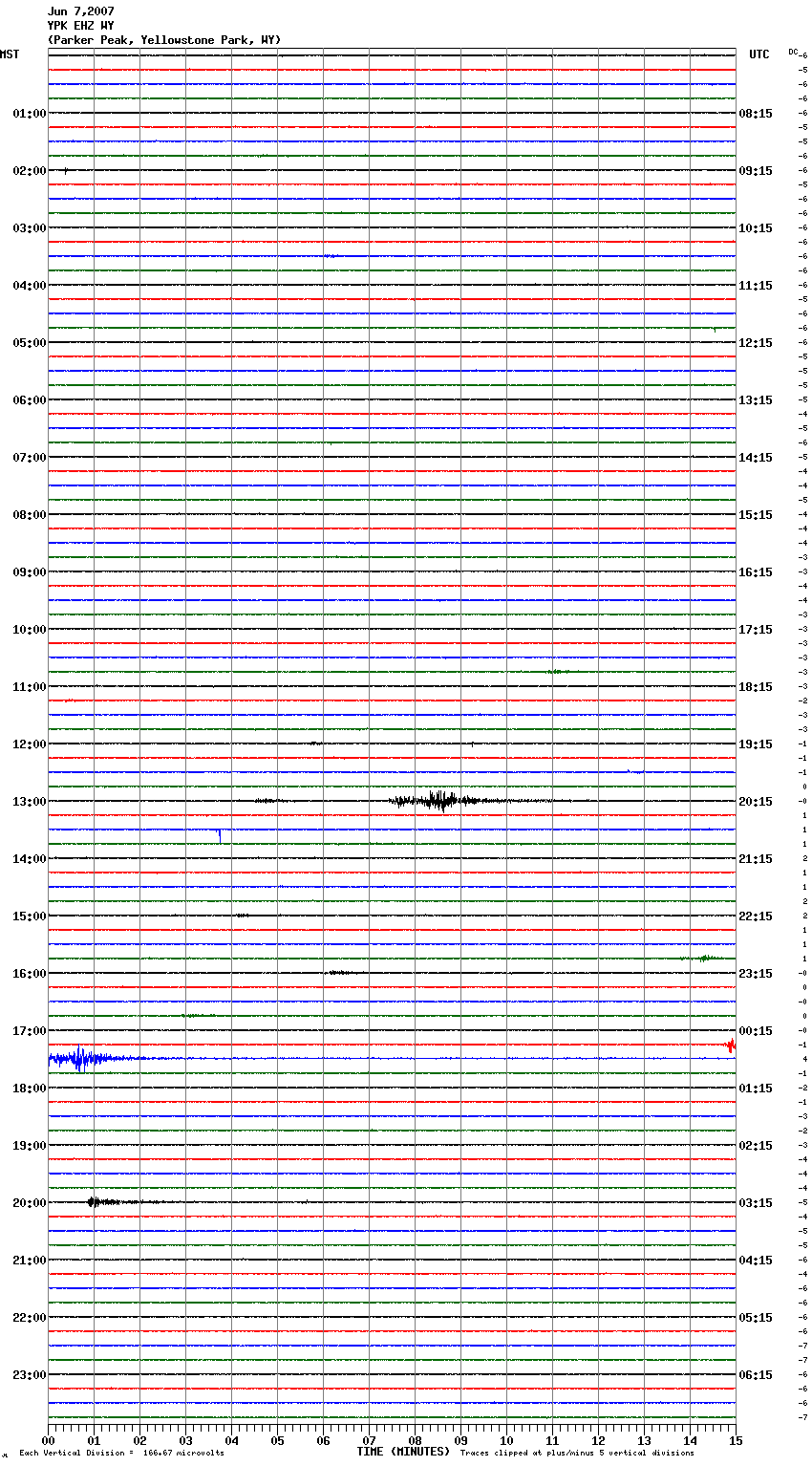Click the large black seismic event on the 13:00 trace
Viewport: 812px width, 1466px height.
click(439, 801)
